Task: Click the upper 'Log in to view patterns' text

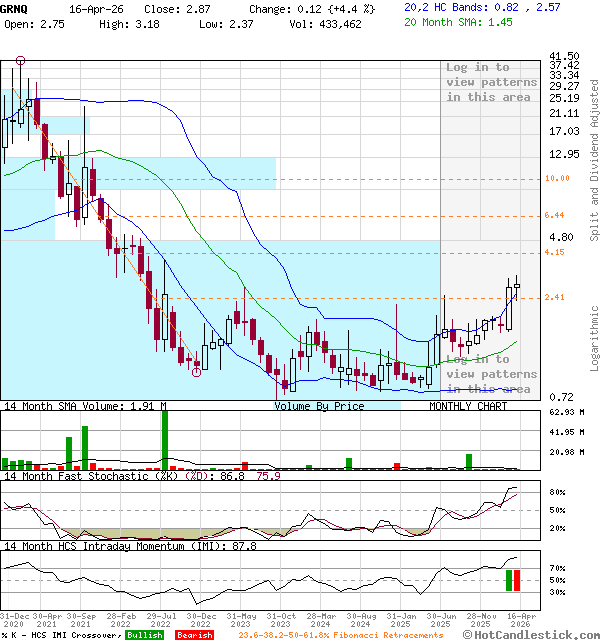Action: [x=491, y=82]
